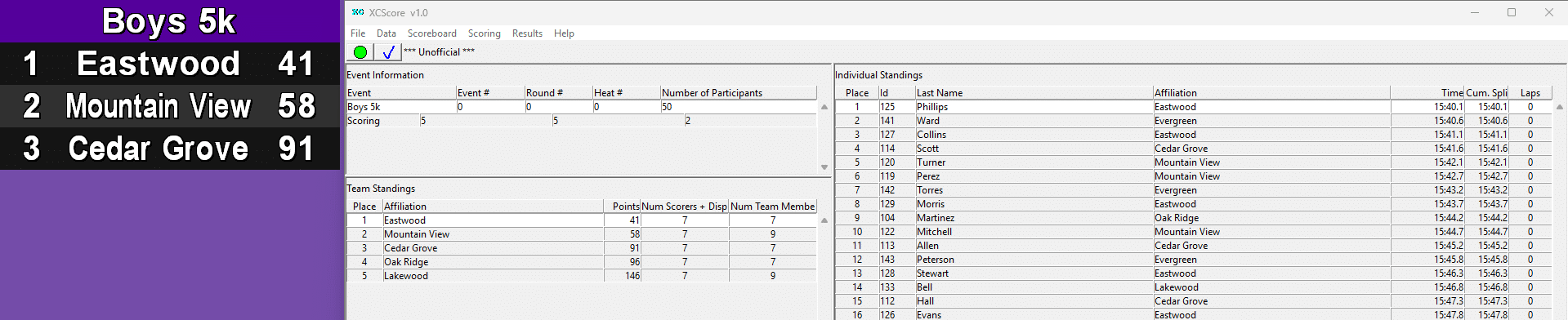
Task: Select runner Phillips in Individual Standings
Action: coord(1194,107)
